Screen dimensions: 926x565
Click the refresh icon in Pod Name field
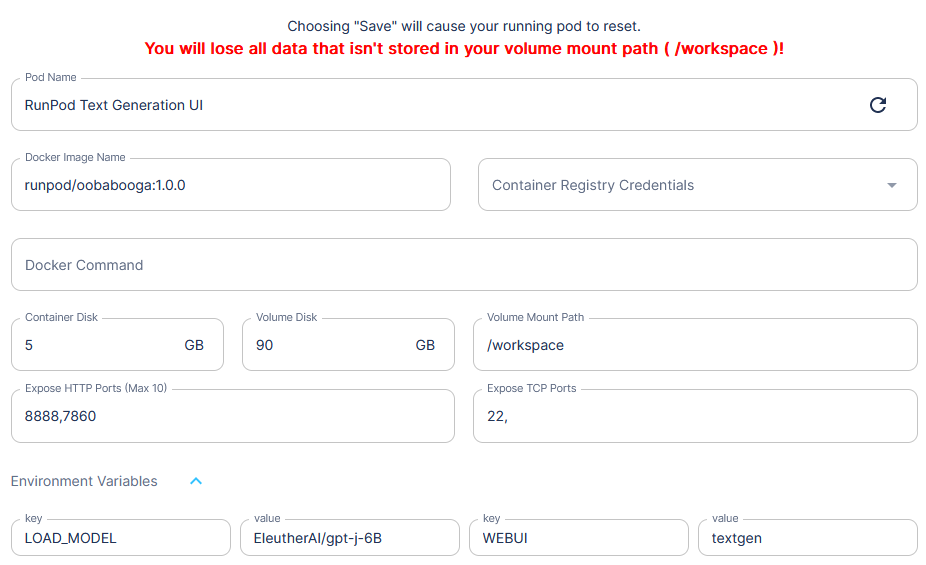pyautogui.click(x=878, y=105)
